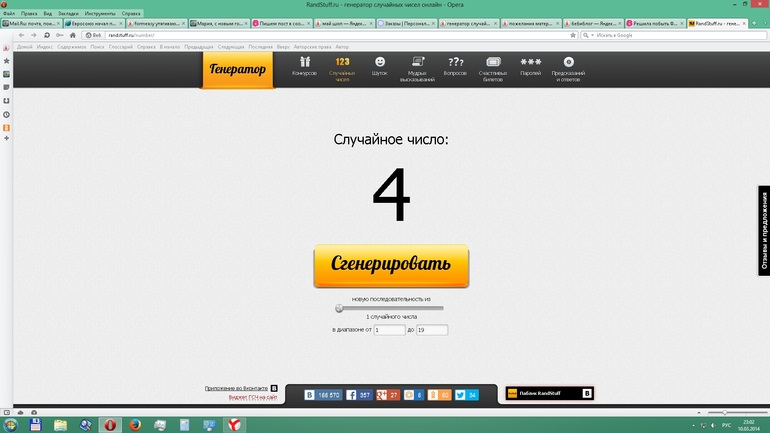Screen dimensions: 770x433
Task: Click the Opera taskbar icon
Action: point(110,425)
